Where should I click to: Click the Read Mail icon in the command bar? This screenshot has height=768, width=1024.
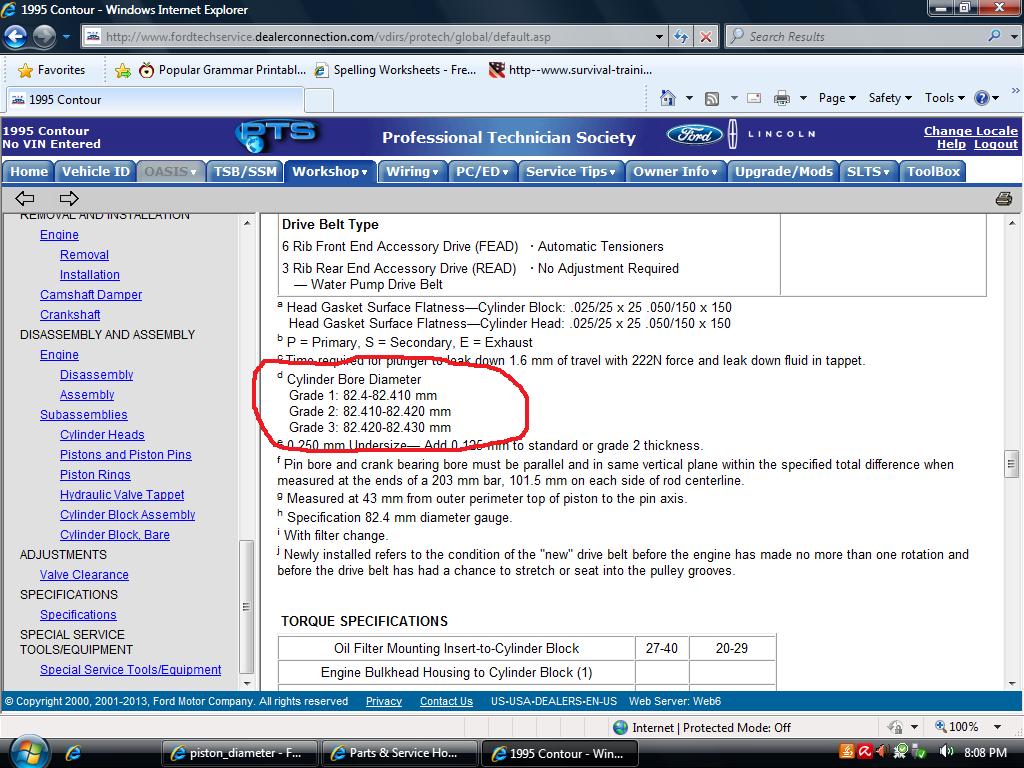tap(754, 98)
